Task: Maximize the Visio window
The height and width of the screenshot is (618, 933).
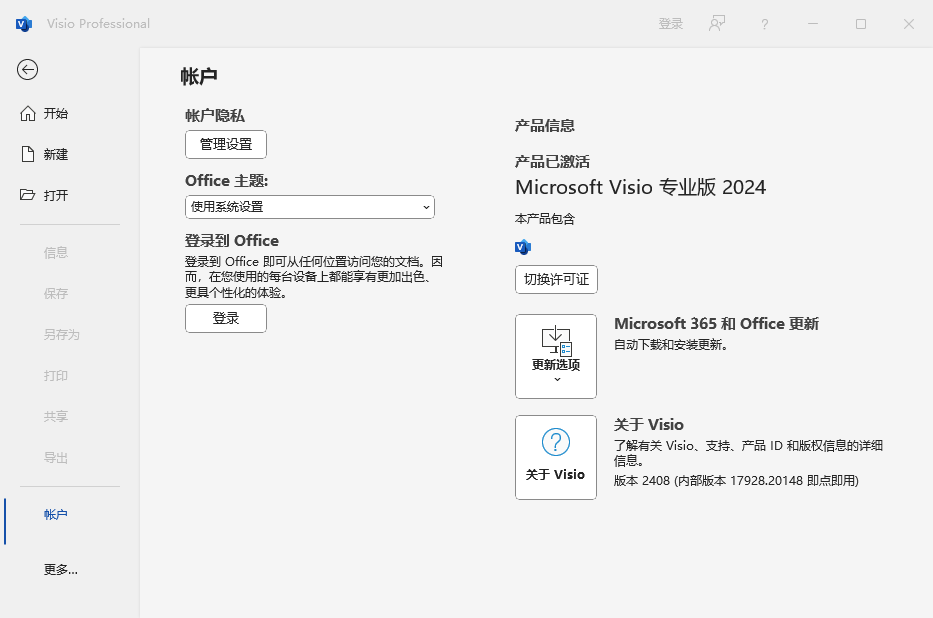Action: [x=861, y=24]
